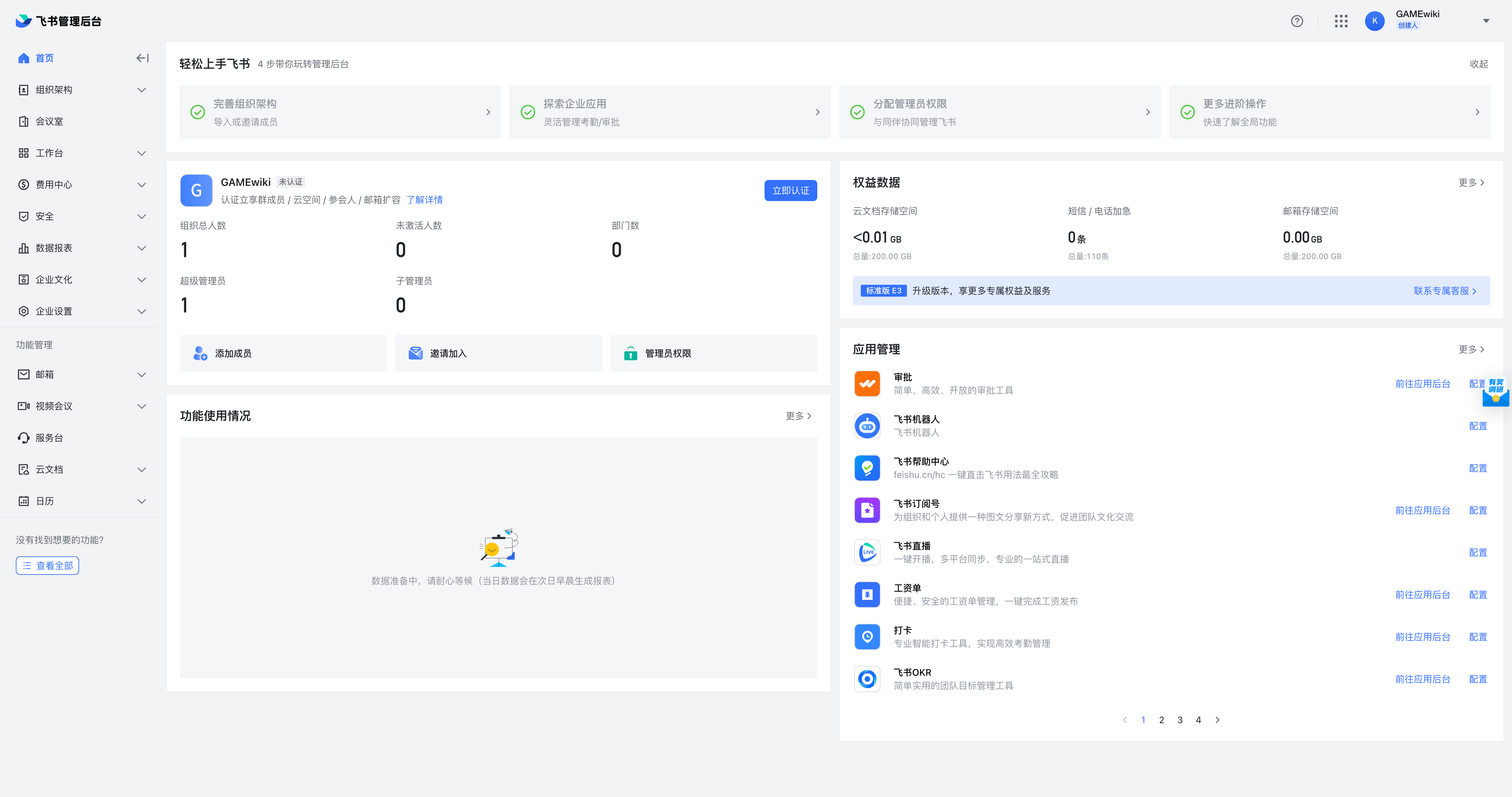Open the 了解详情 link
Screen dimensions: 1512x797
[424, 200]
